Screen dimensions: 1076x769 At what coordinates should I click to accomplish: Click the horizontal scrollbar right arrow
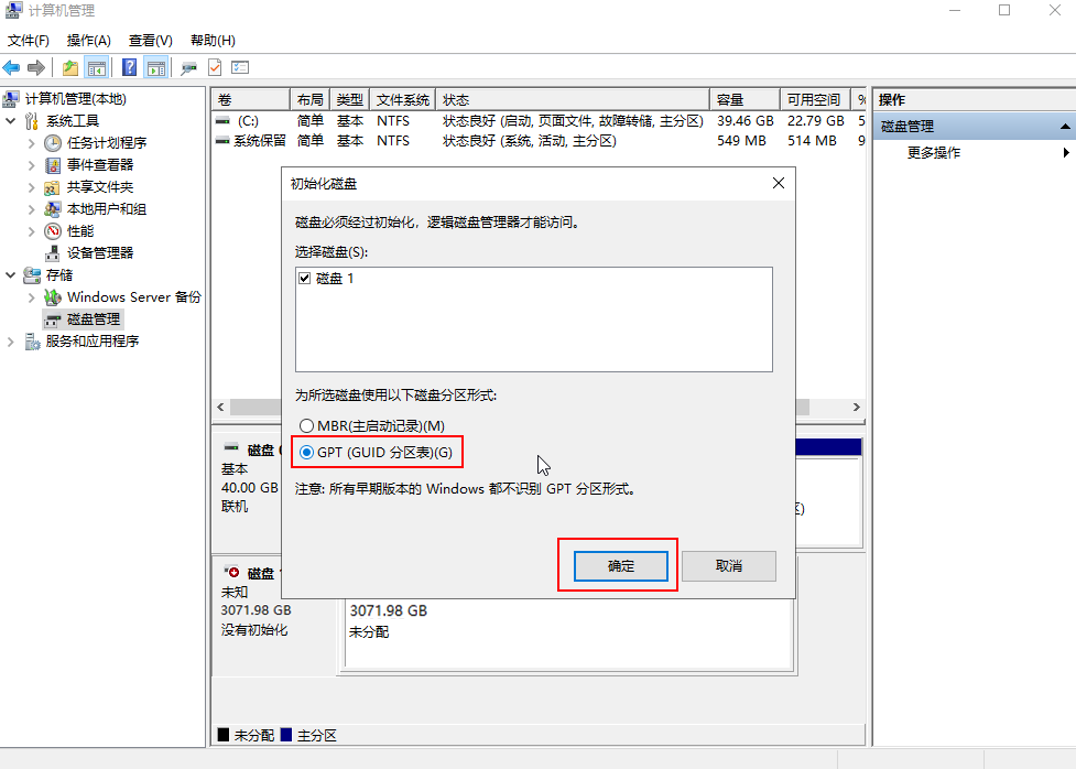point(856,407)
